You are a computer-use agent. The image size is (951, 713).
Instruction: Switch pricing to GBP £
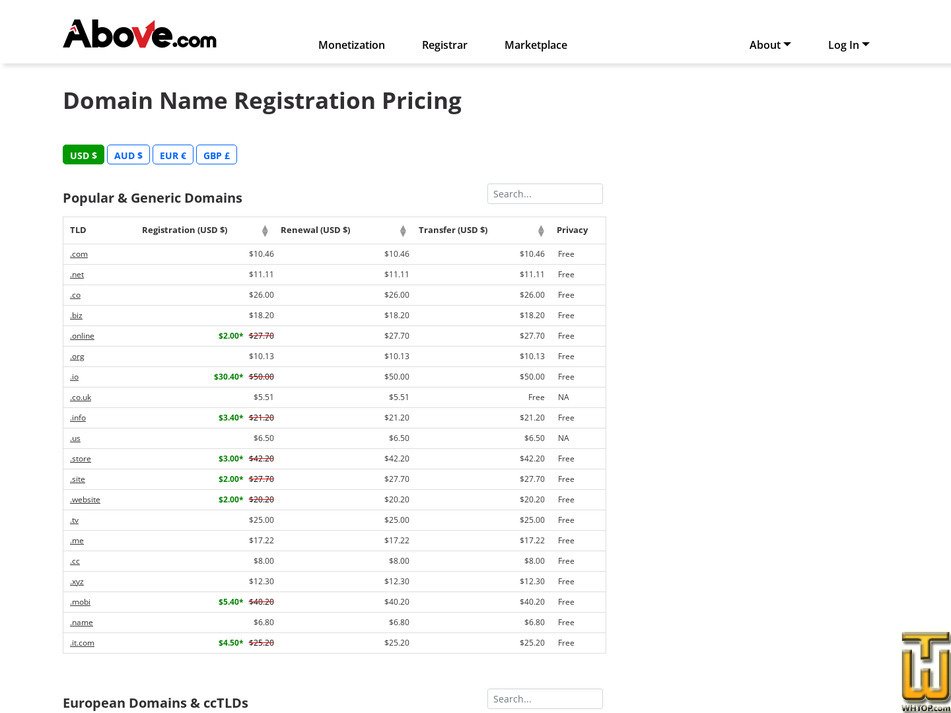click(217, 155)
